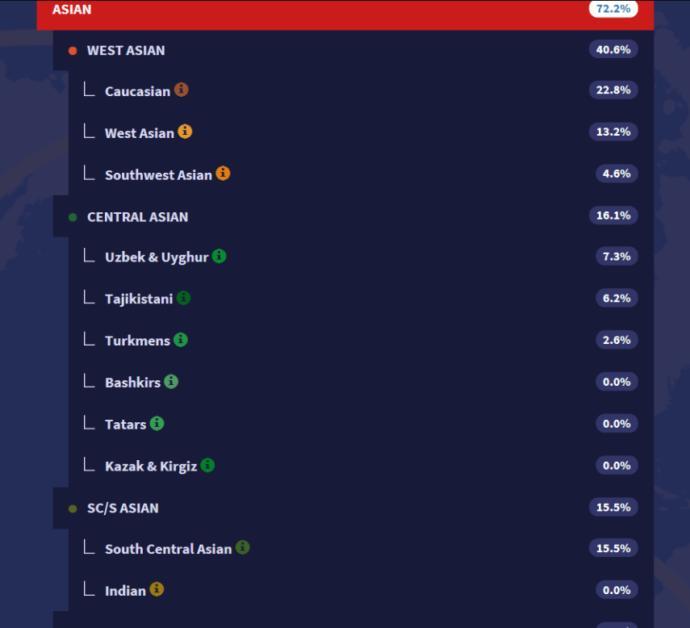
Task: Open the Turkmens info icon
Action: pyautogui.click(x=181, y=340)
